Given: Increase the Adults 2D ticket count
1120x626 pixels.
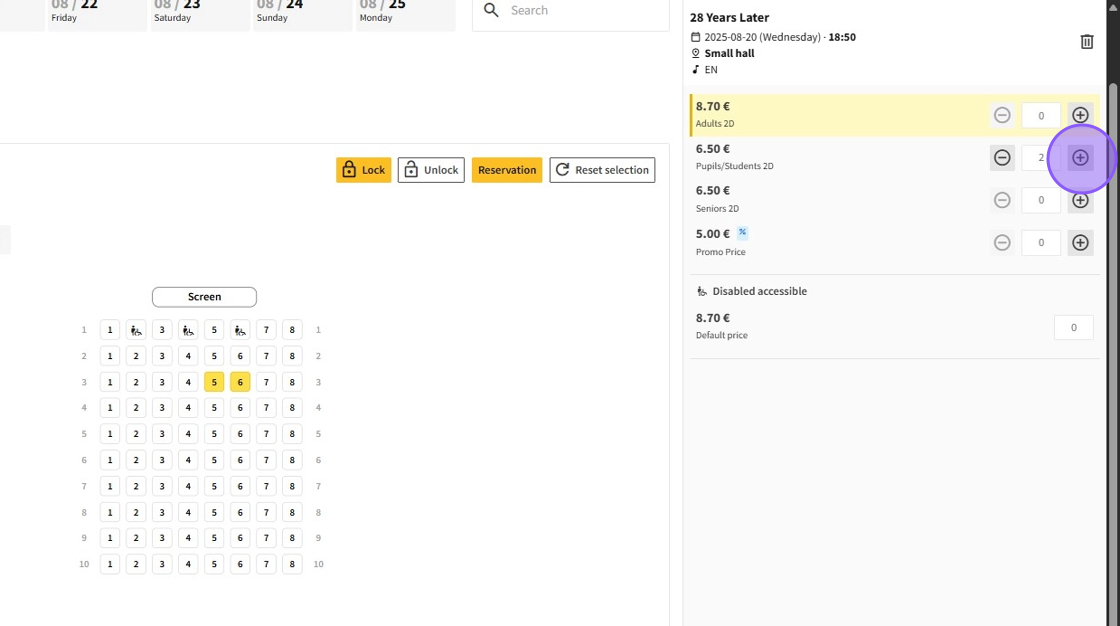Looking at the screenshot, I should (x=1080, y=115).
